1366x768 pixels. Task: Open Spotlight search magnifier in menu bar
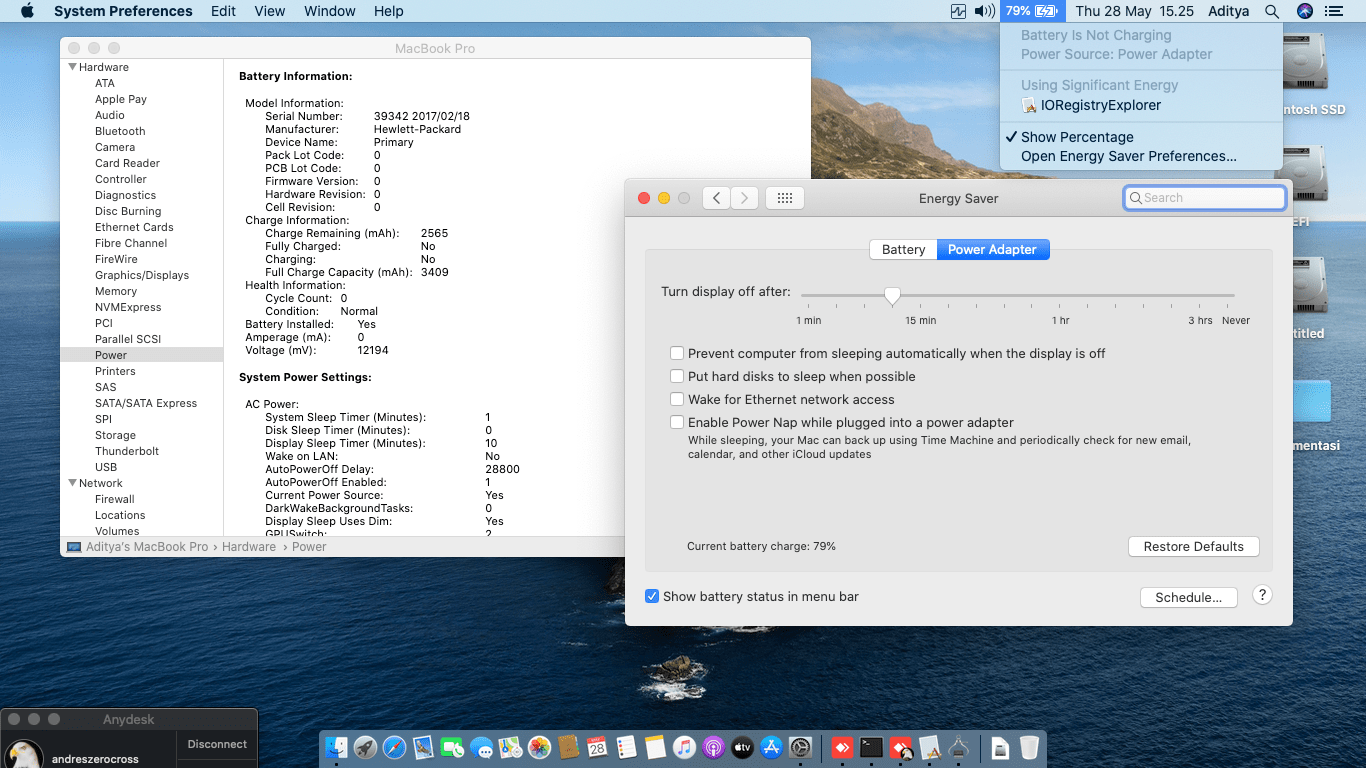(1272, 11)
